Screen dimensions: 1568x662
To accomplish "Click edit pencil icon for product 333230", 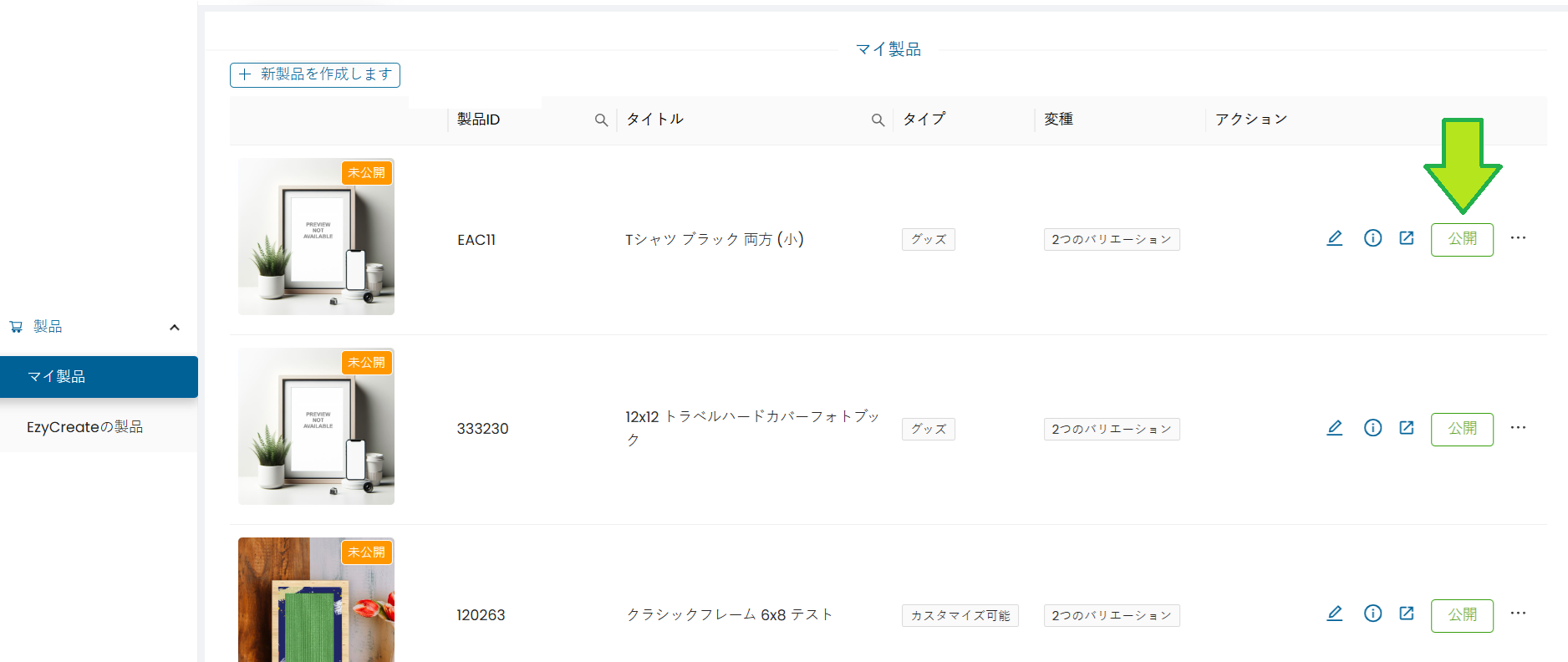I will 1335,428.
